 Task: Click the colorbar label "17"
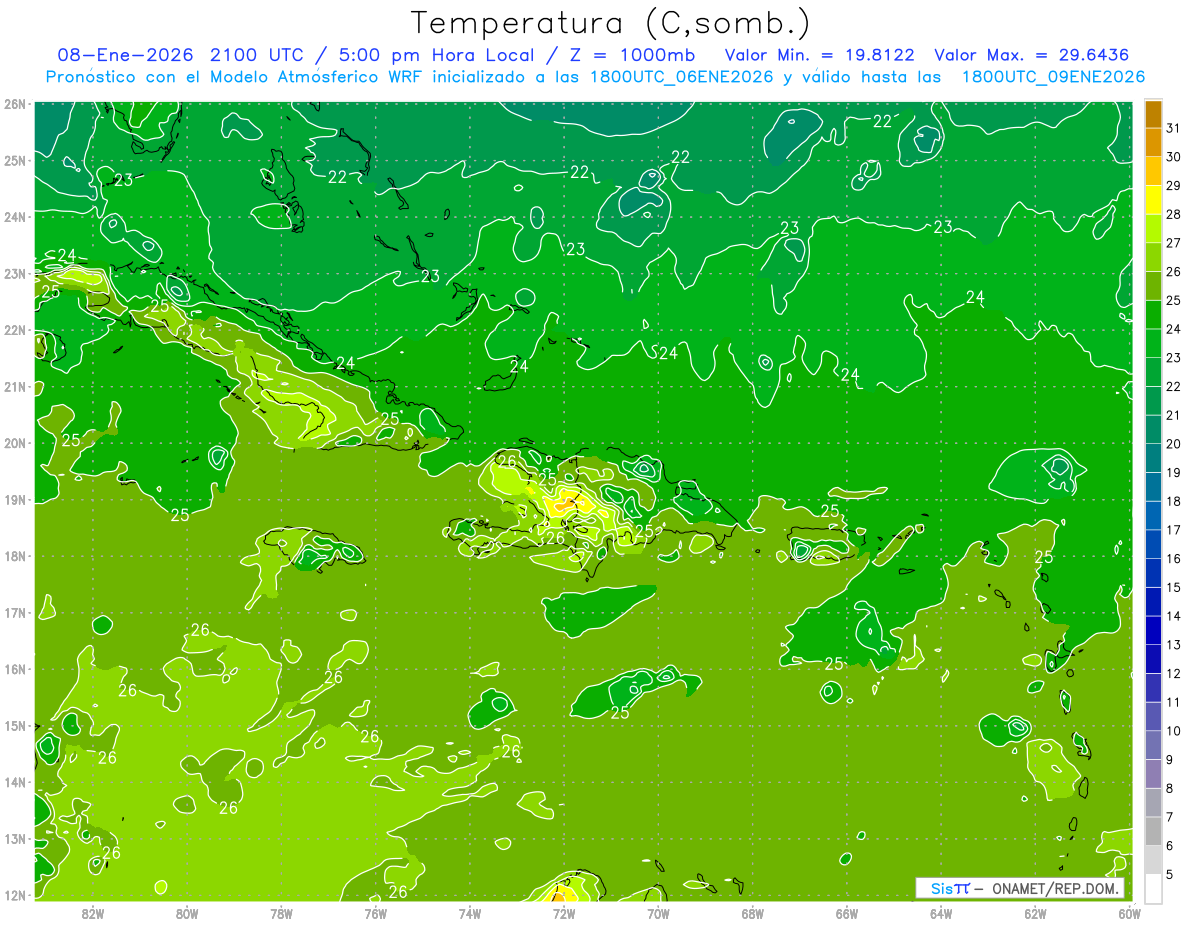point(1174,530)
